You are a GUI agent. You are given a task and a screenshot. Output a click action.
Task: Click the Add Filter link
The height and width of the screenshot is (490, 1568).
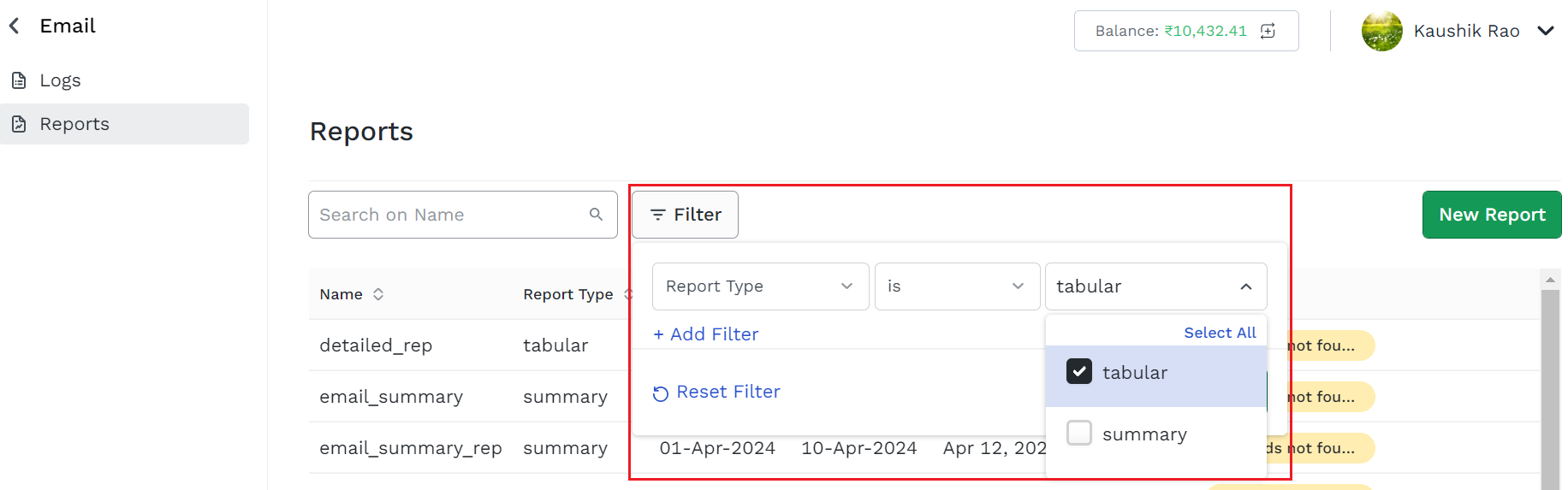click(706, 334)
